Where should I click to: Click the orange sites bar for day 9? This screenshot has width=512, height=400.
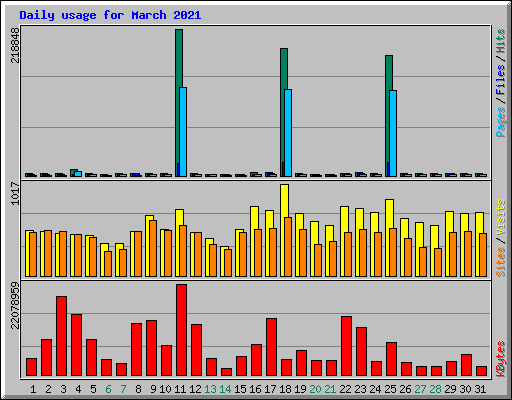(153, 248)
